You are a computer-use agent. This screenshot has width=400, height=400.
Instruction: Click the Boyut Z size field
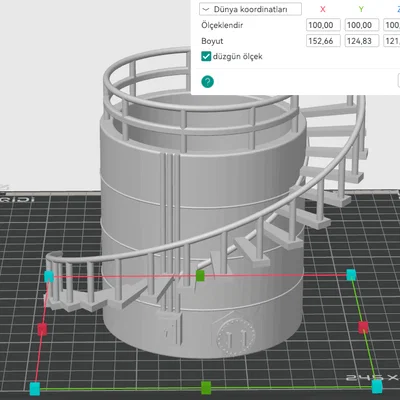[x=392, y=41]
